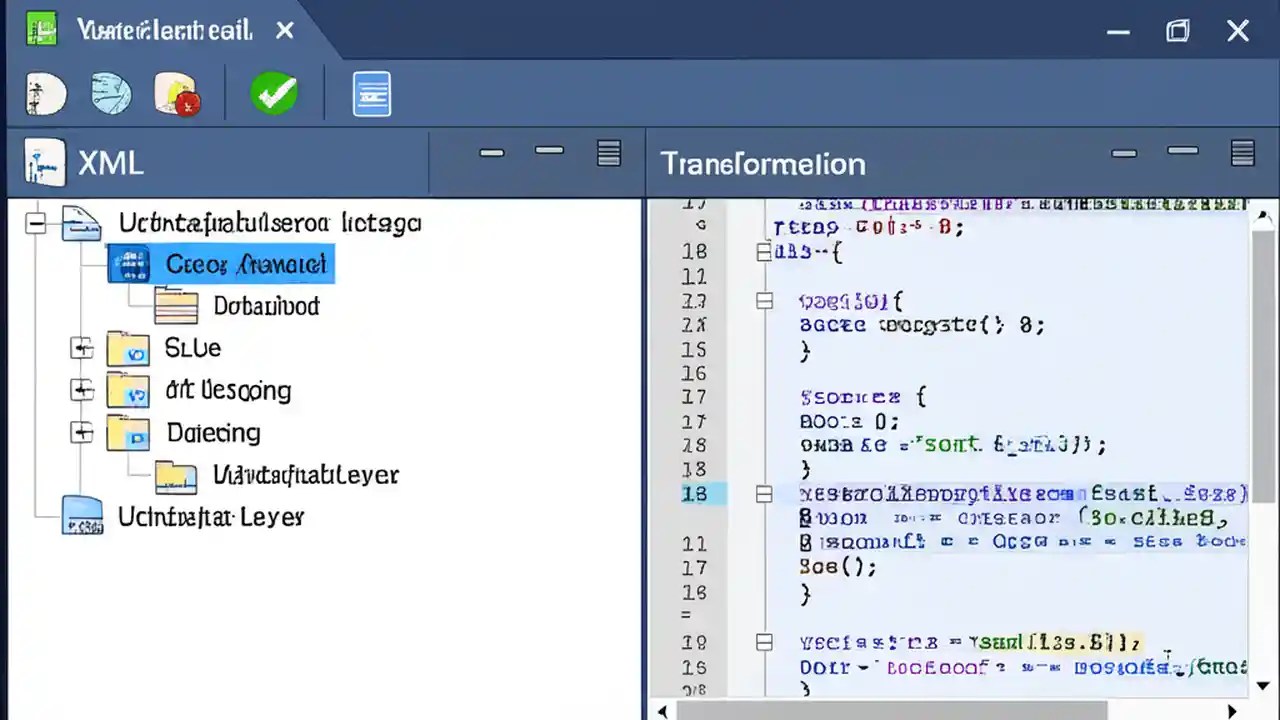Select the Dobanivod tree item
This screenshot has height=720, width=1280.
tap(266, 306)
